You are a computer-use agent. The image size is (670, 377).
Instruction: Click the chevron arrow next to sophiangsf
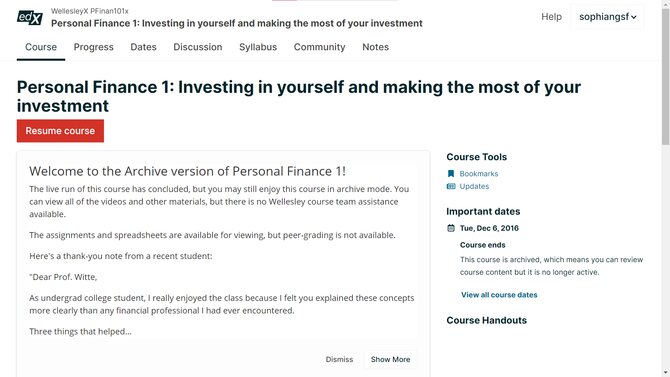pyautogui.click(x=634, y=17)
